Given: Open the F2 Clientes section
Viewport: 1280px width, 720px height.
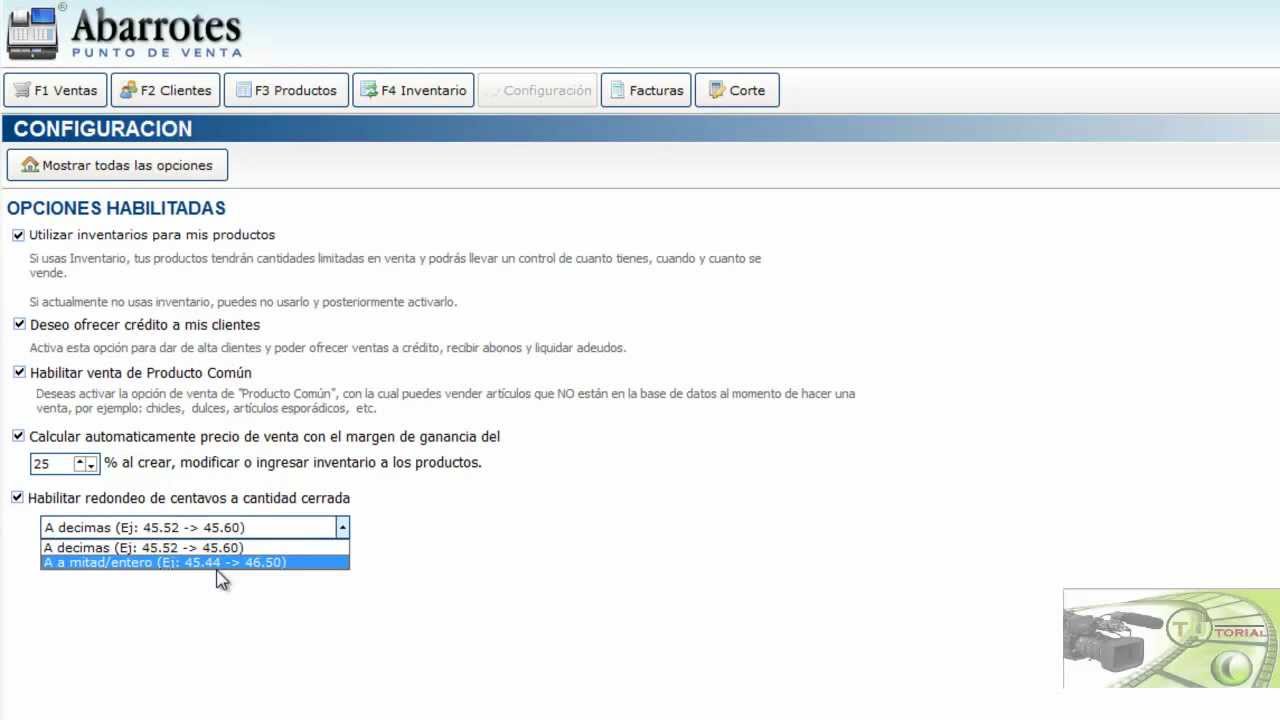Looking at the screenshot, I should tap(165, 90).
